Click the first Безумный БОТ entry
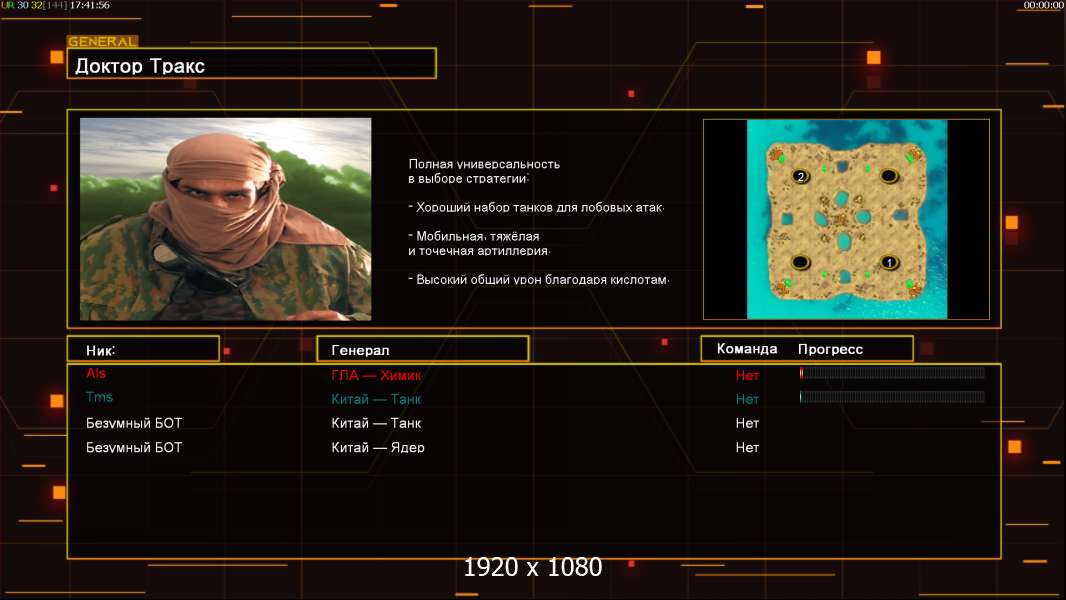 [x=134, y=423]
